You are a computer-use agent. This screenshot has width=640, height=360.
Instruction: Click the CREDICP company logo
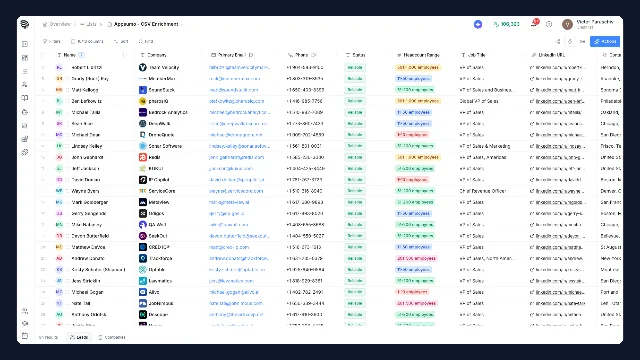142,247
